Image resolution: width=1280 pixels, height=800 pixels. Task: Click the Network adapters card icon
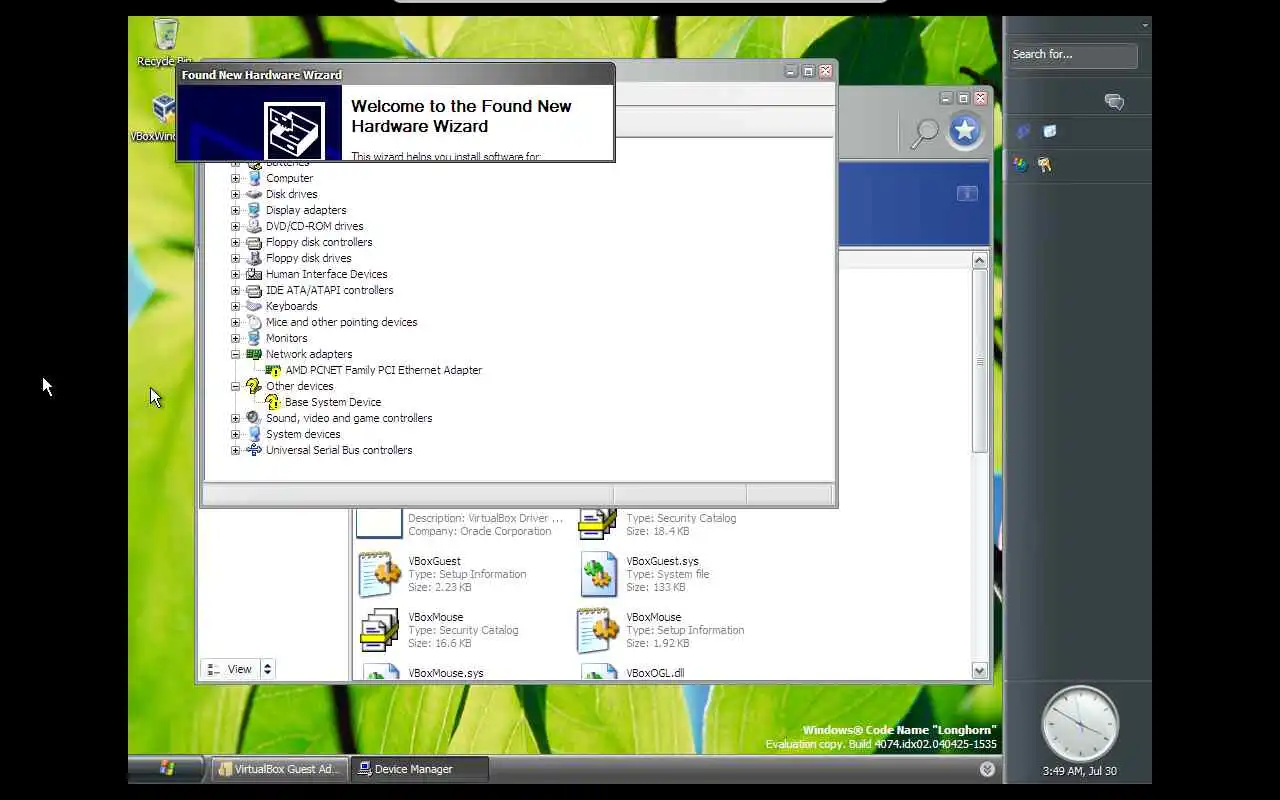254,354
